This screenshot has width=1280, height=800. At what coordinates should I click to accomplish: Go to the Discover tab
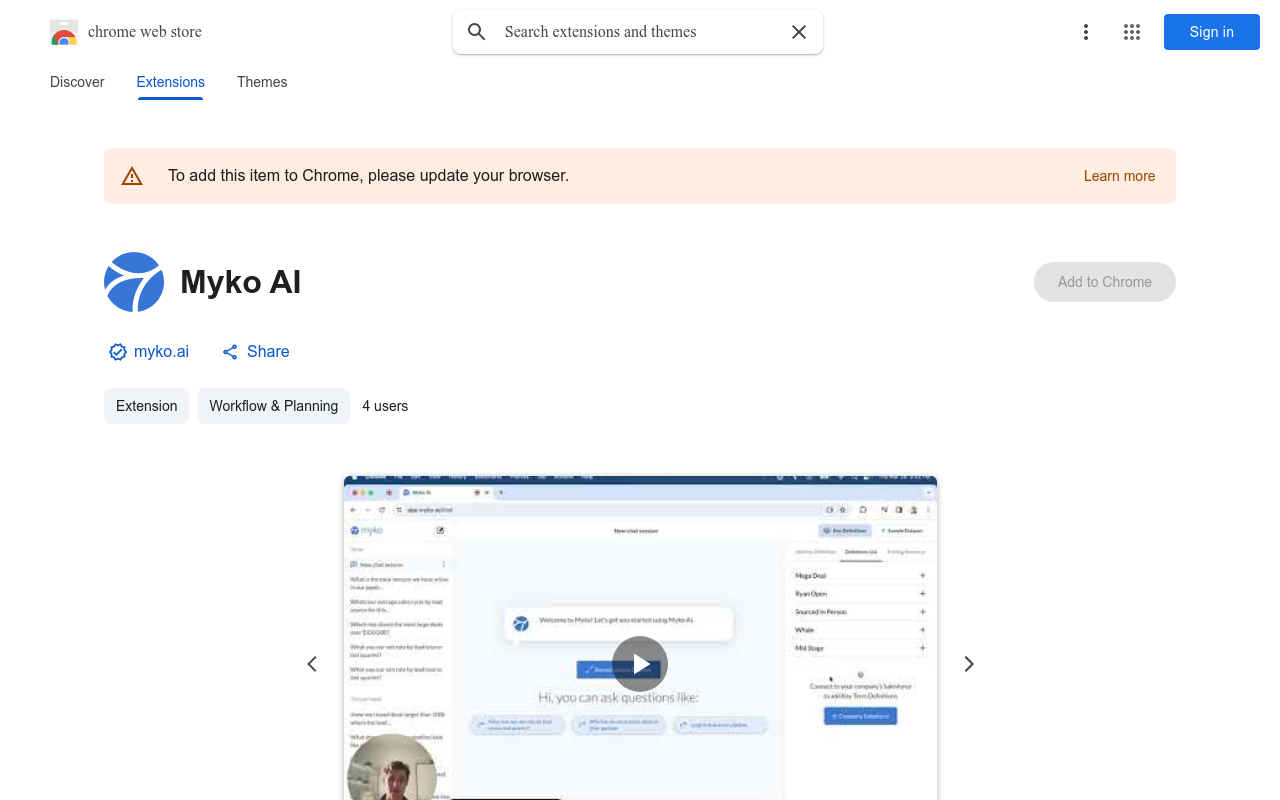click(x=77, y=82)
